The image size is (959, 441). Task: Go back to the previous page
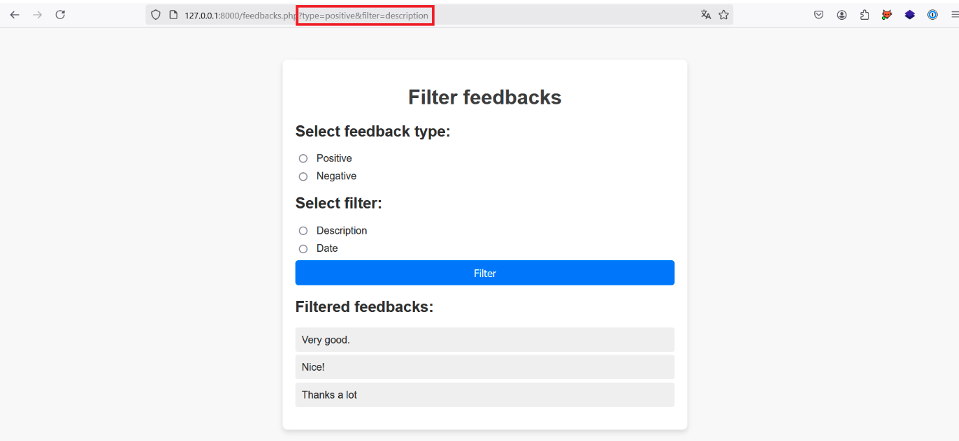(x=15, y=15)
